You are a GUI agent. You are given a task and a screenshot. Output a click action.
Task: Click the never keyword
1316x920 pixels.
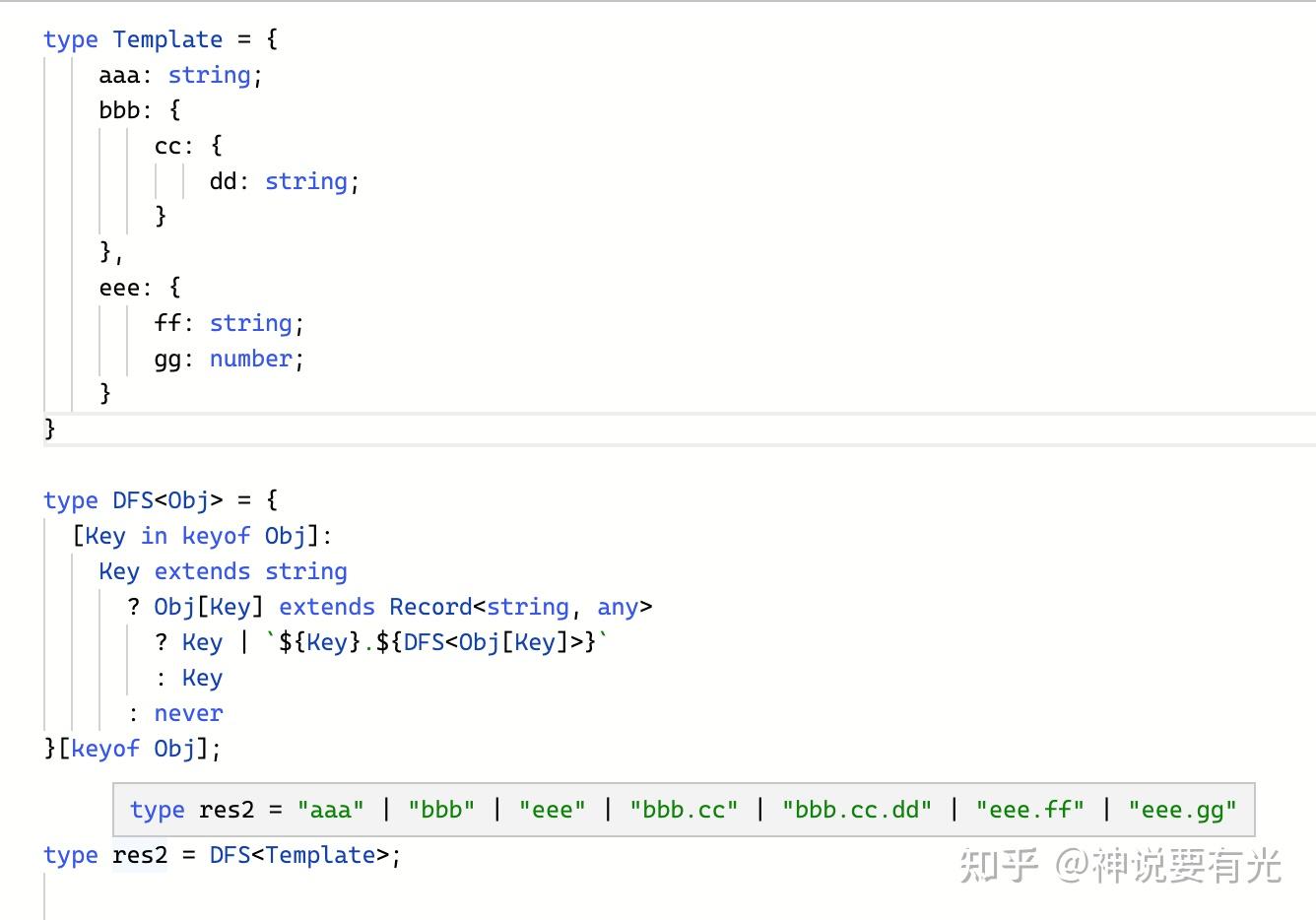click(188, 713)
